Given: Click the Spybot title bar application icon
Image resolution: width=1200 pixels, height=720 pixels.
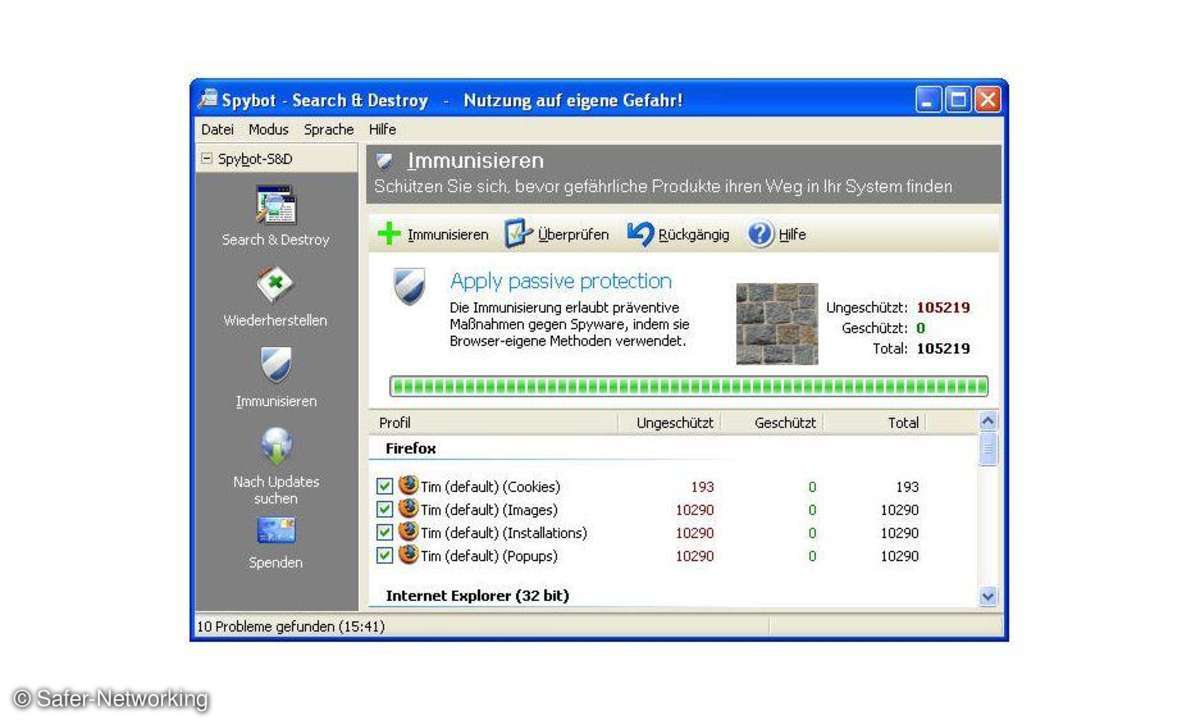Looking at the screenshot, I should (208, 99).
